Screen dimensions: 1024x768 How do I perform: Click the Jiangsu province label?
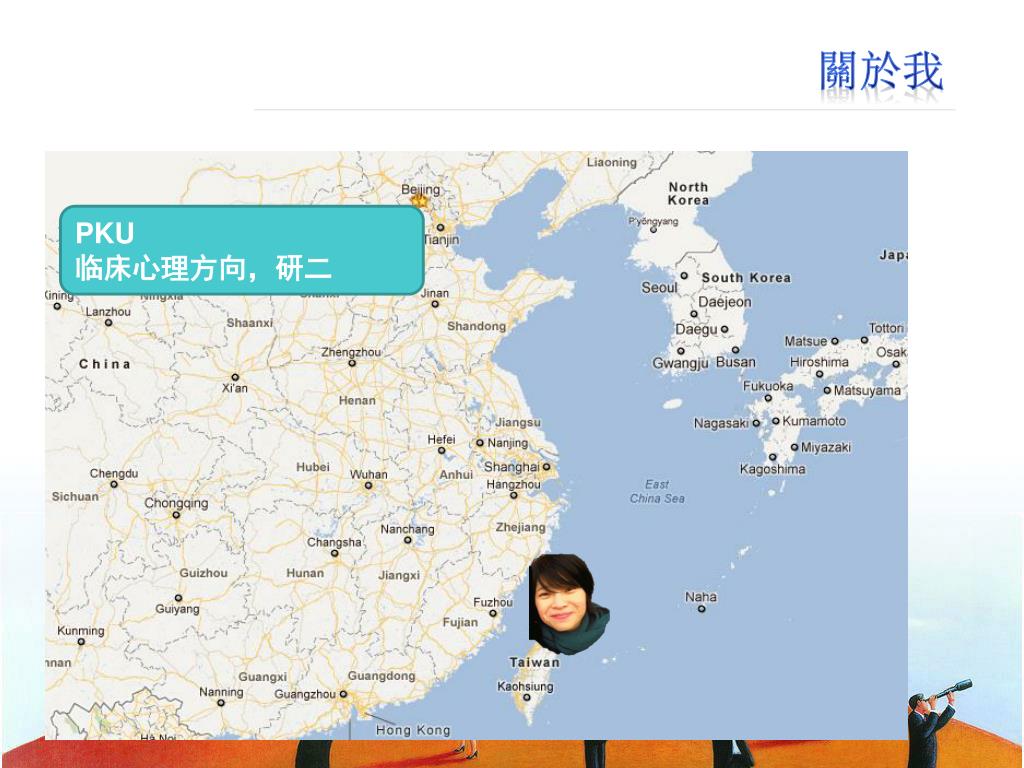518,423
